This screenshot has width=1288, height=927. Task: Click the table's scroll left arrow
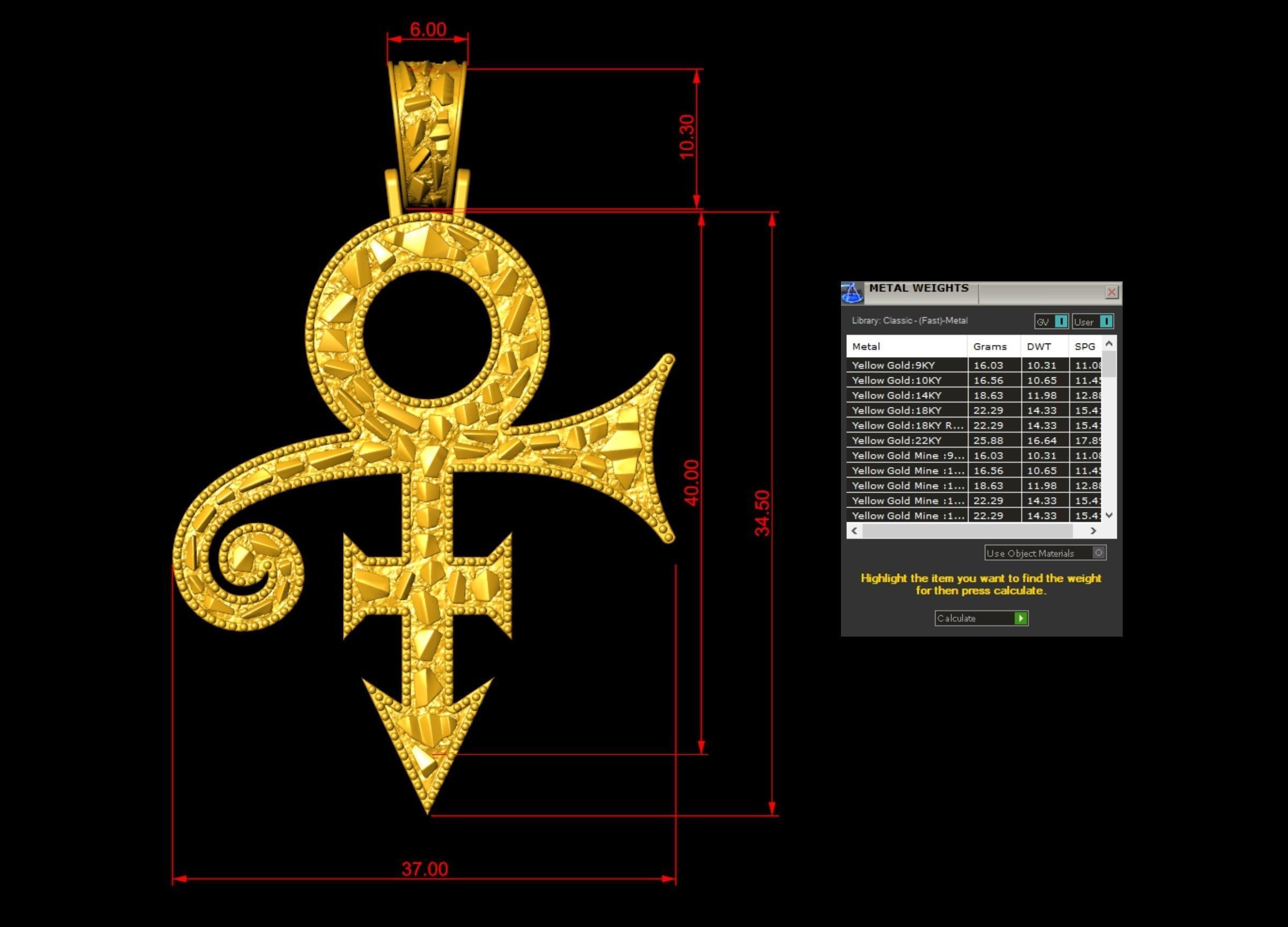coord(854,530)
